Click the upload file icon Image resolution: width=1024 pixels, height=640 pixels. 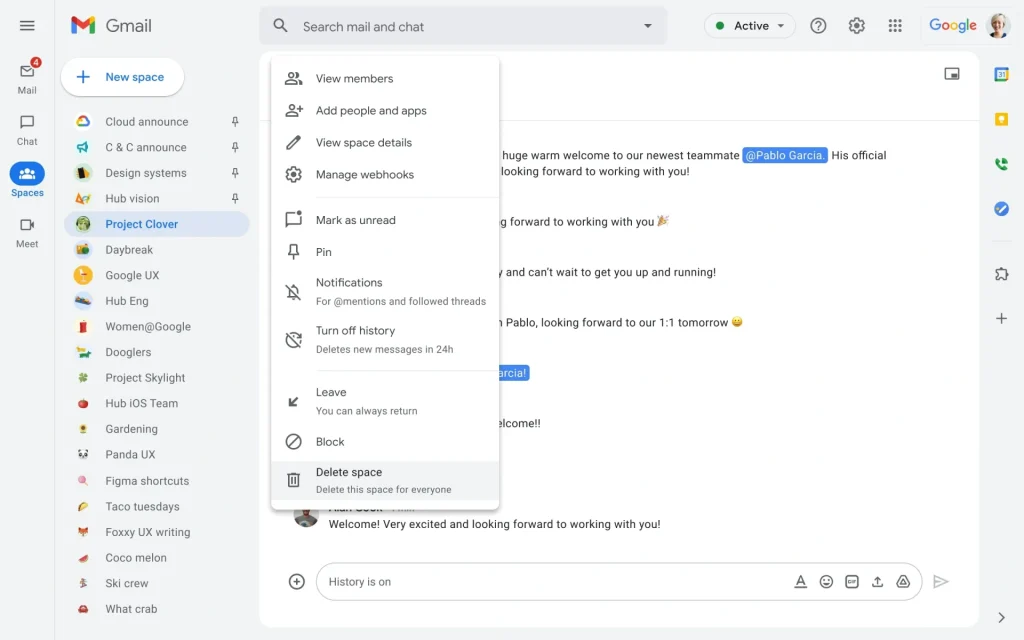(x=878, y=582)
